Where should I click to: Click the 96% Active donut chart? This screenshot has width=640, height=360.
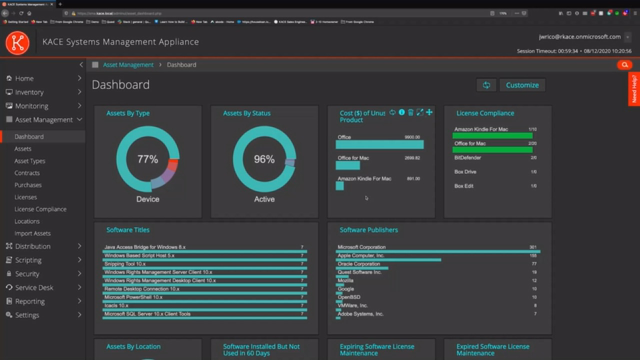click(x=264, y=159)
